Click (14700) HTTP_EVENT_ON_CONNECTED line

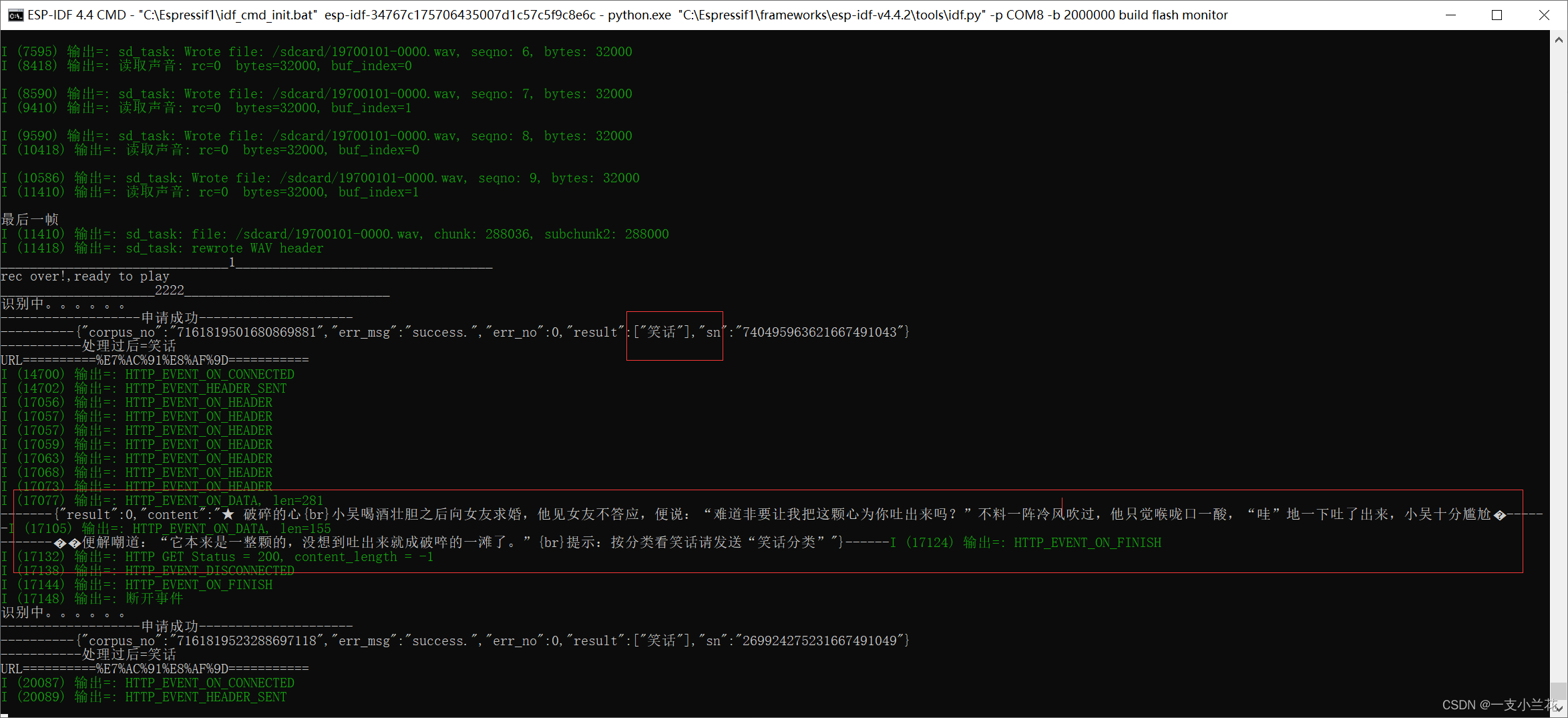click(x=148, y=374)
